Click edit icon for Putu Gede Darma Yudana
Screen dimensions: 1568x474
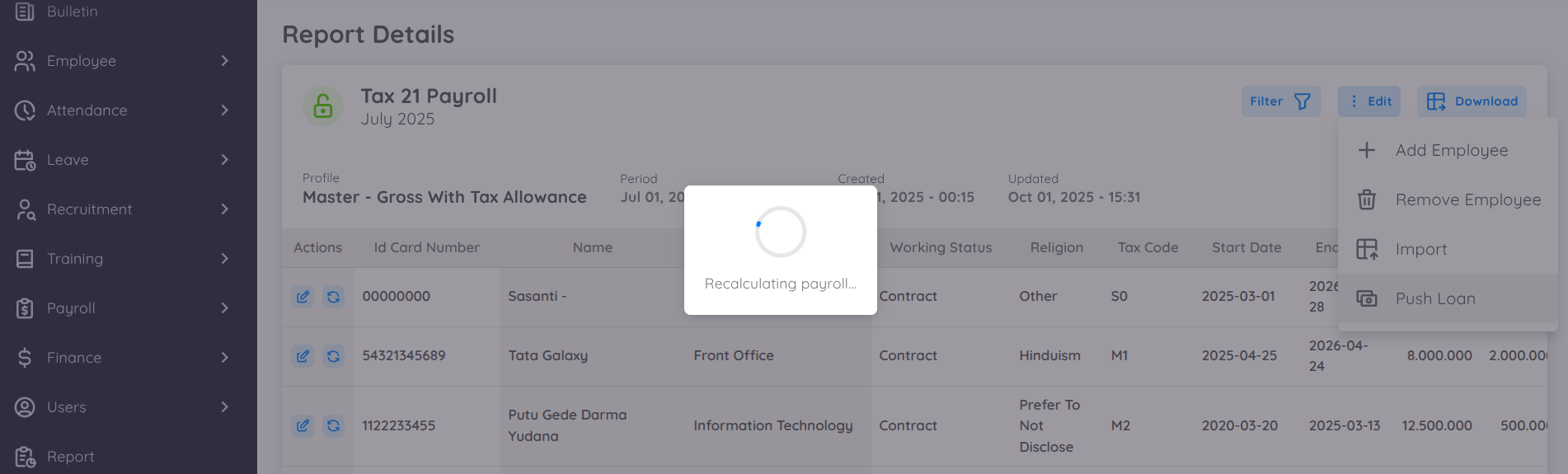click(x=303, y=425)
